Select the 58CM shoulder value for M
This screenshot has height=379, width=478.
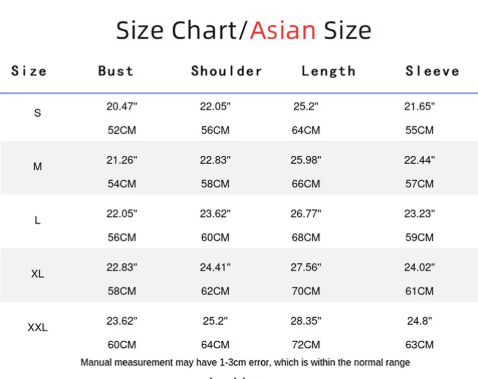pyautogui.click(x=215, y=184)
